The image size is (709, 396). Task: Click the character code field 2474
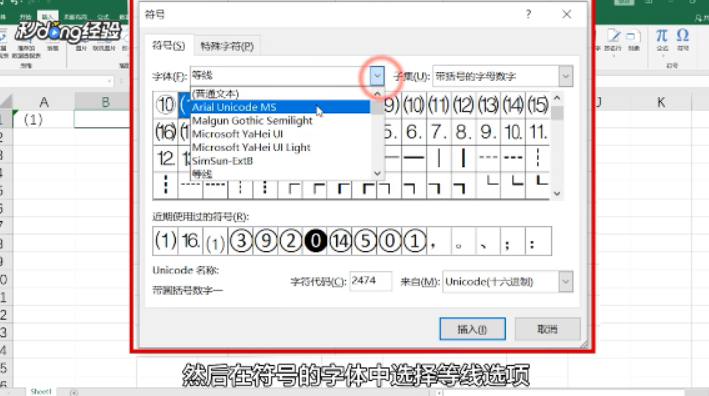pos(370,281)
